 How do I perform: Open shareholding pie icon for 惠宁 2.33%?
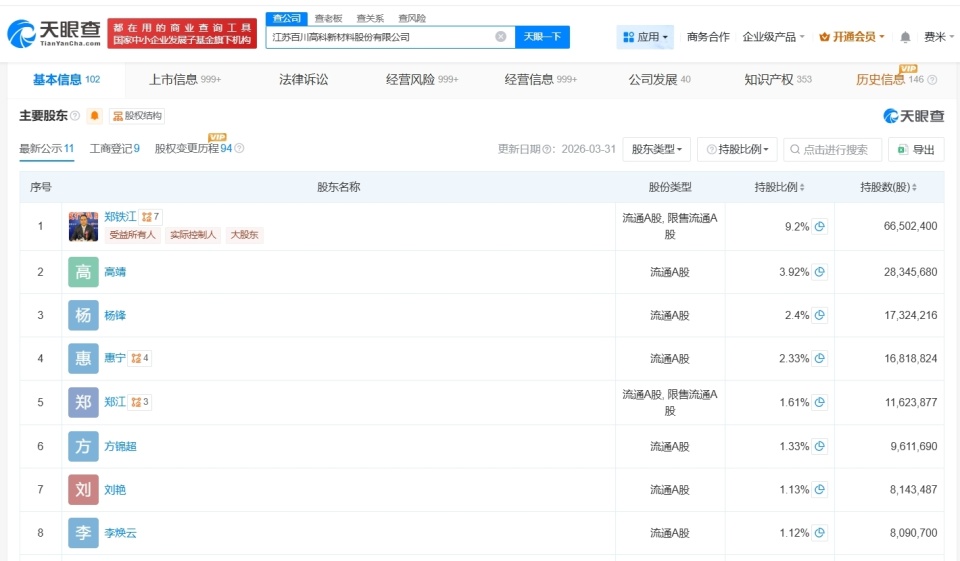click(x=820, y=358)
